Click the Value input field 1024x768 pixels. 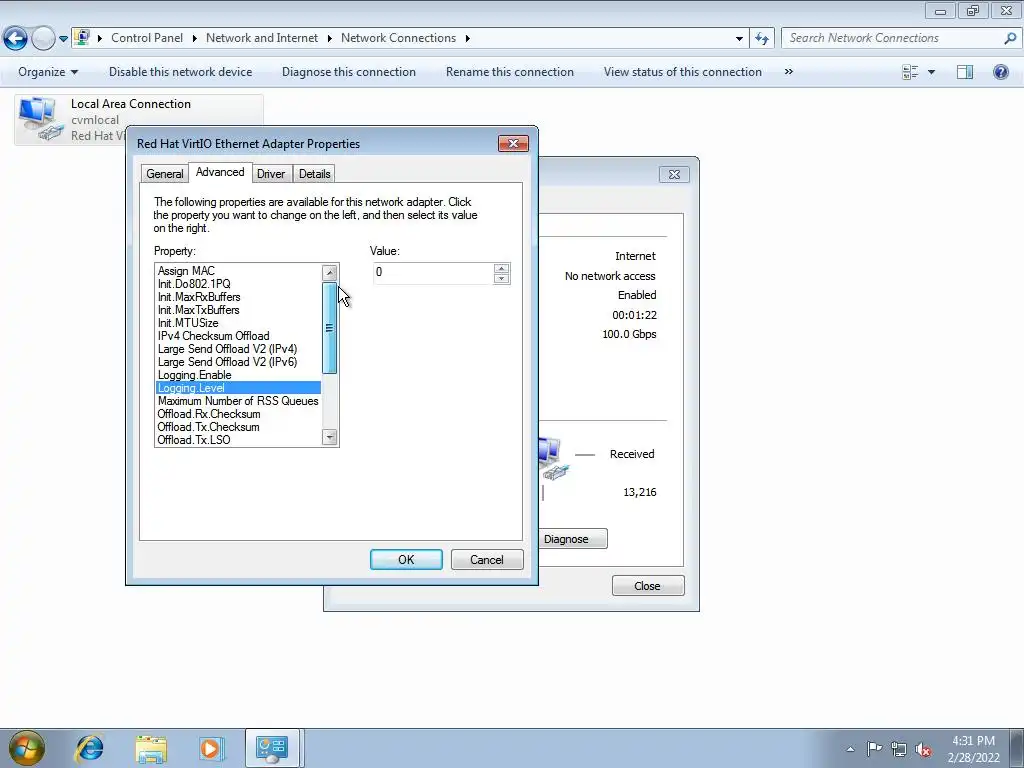coord(432,272)
